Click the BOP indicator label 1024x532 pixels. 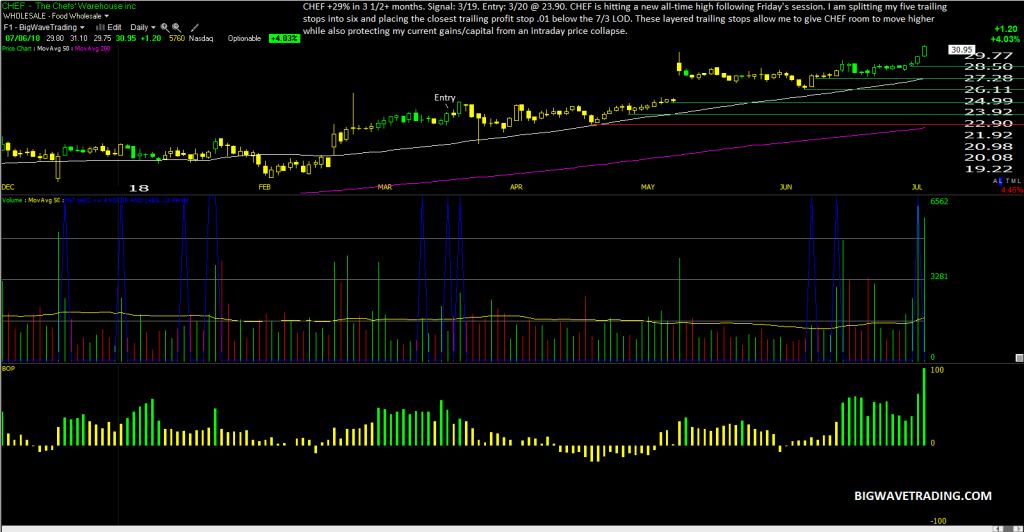8,369
